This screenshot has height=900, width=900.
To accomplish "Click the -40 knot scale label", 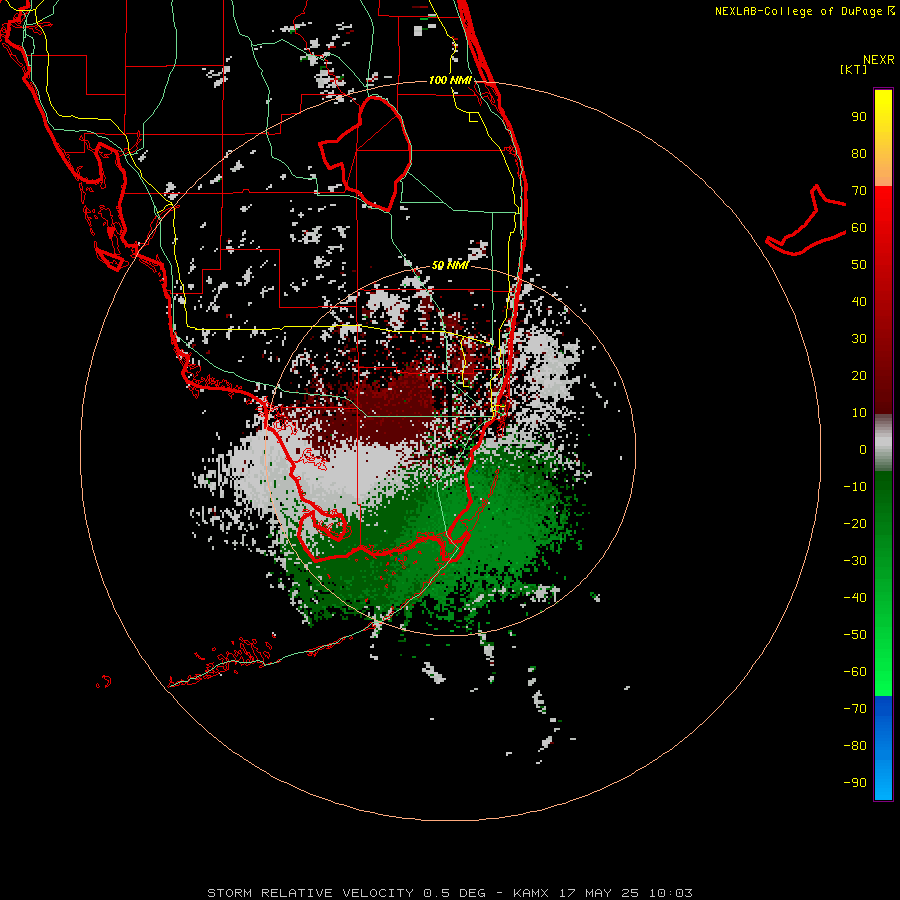I will [x=855, y=598].
